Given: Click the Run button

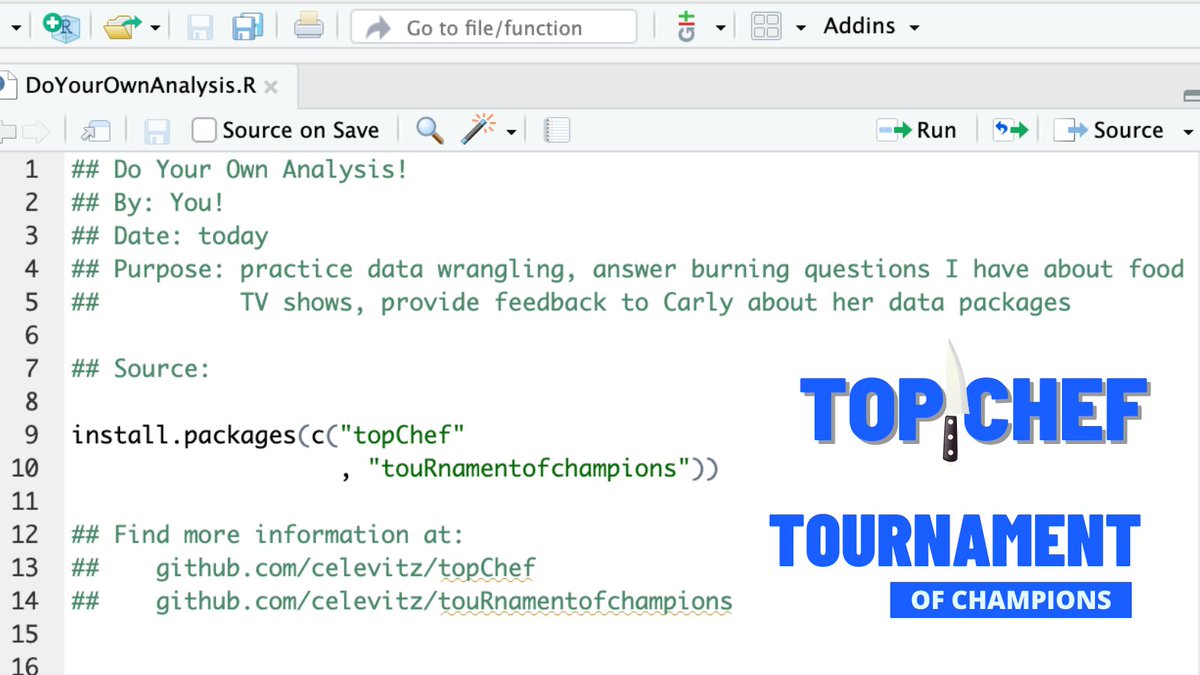Looking at the screenshot, I should click(916, 130).
